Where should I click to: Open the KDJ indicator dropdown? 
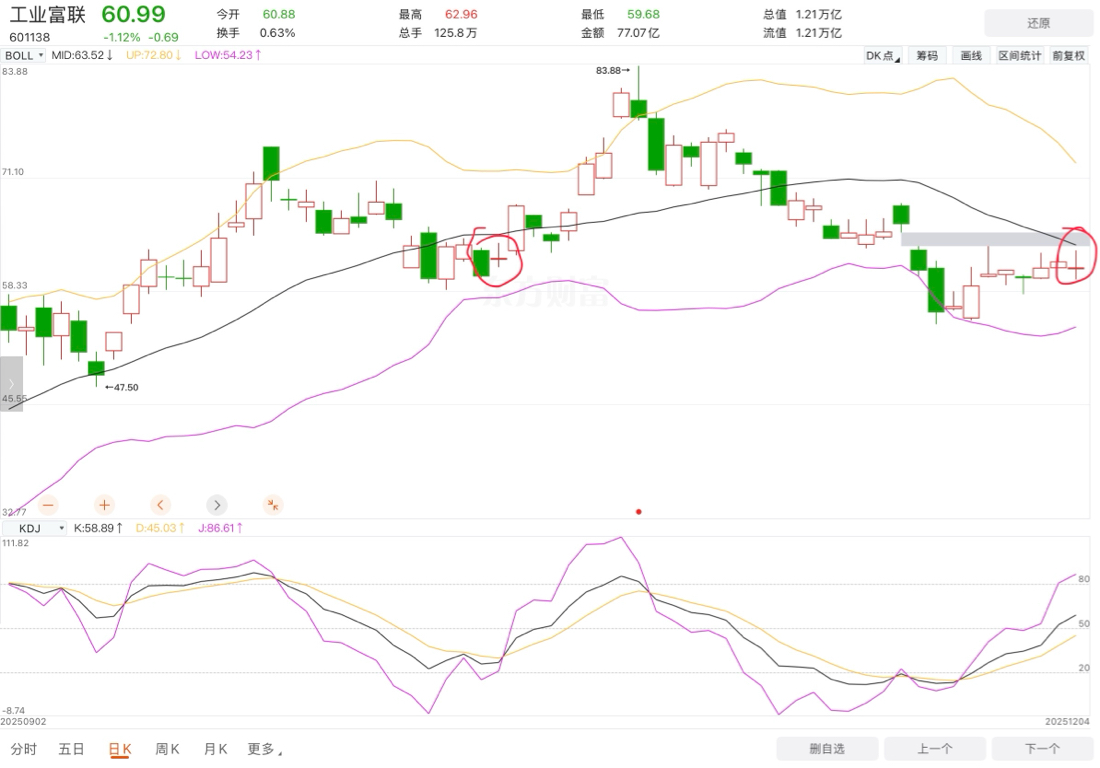35,528
